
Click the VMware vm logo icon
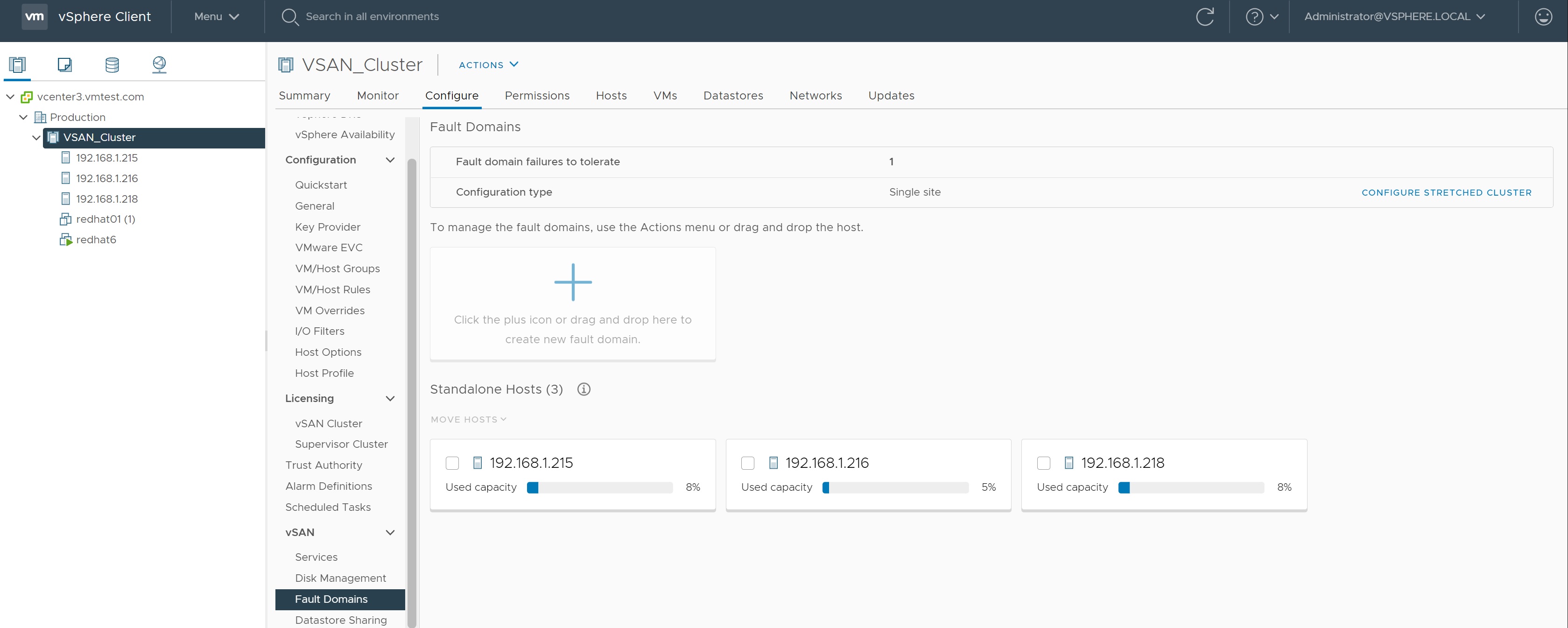tap(34, 16)
